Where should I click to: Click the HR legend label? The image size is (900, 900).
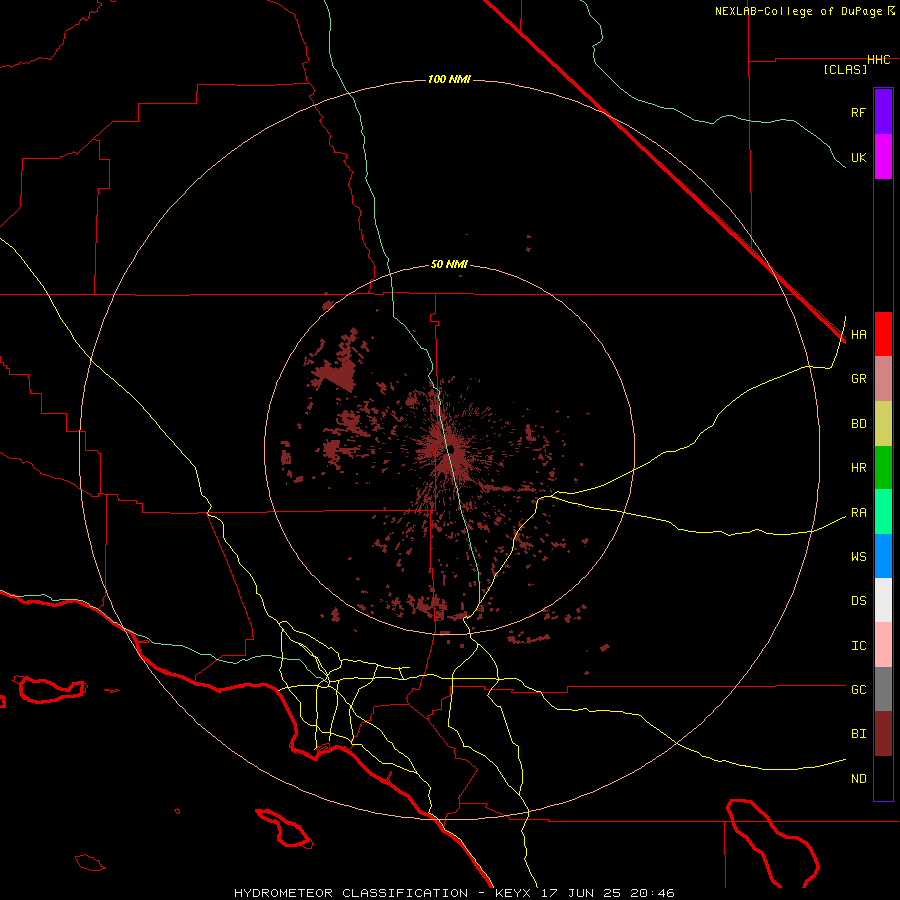(x=858, y=468)
